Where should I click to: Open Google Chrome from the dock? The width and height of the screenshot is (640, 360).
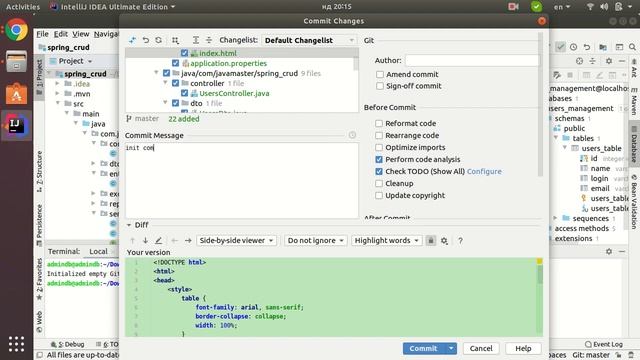pos(16,30)
